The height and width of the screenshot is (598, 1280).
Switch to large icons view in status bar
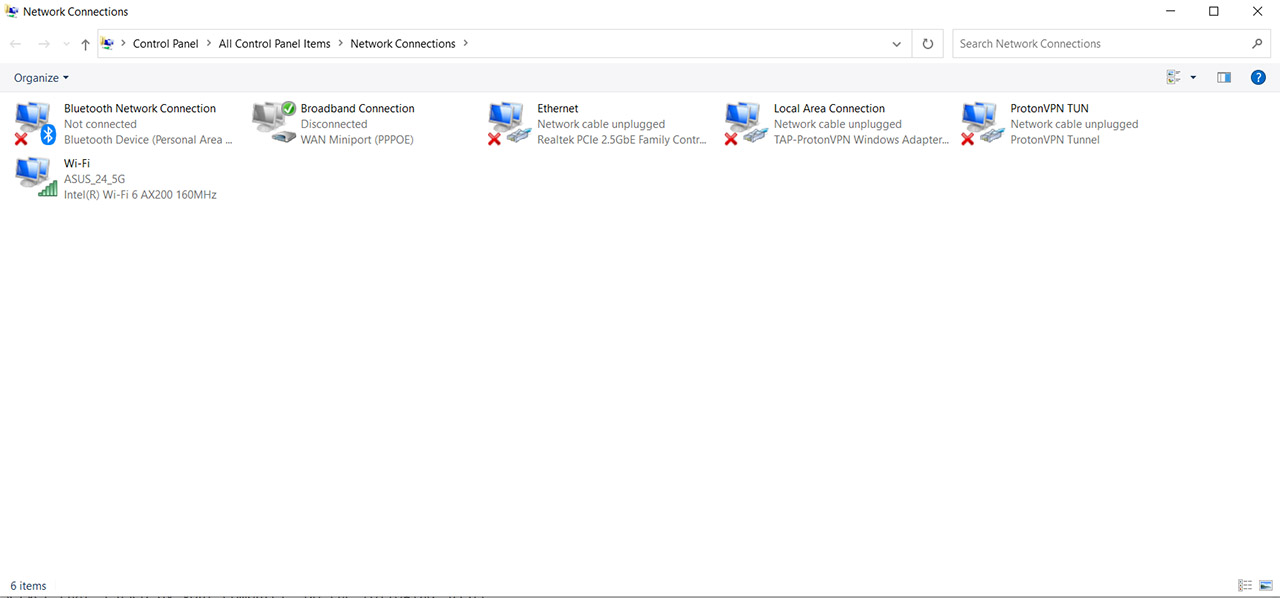pyautogui.click(x=1265, y=585)
